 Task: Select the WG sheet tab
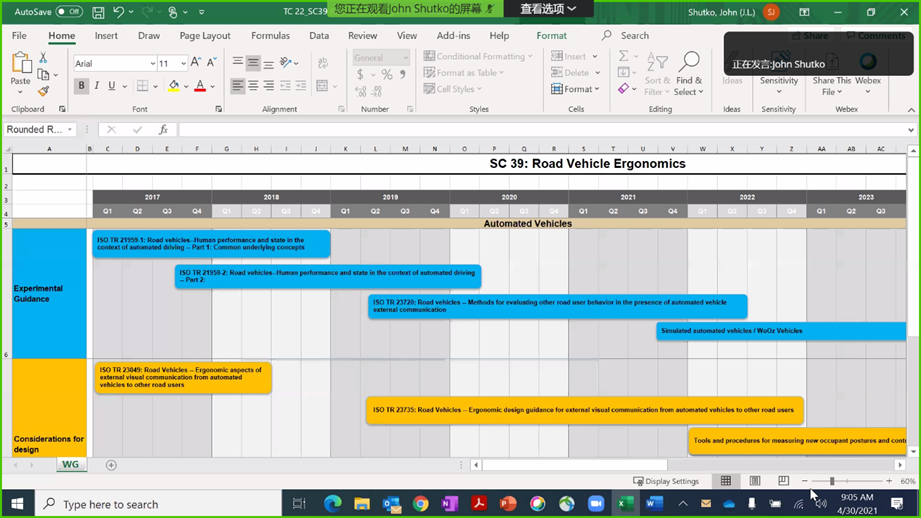tap(70, 465)
